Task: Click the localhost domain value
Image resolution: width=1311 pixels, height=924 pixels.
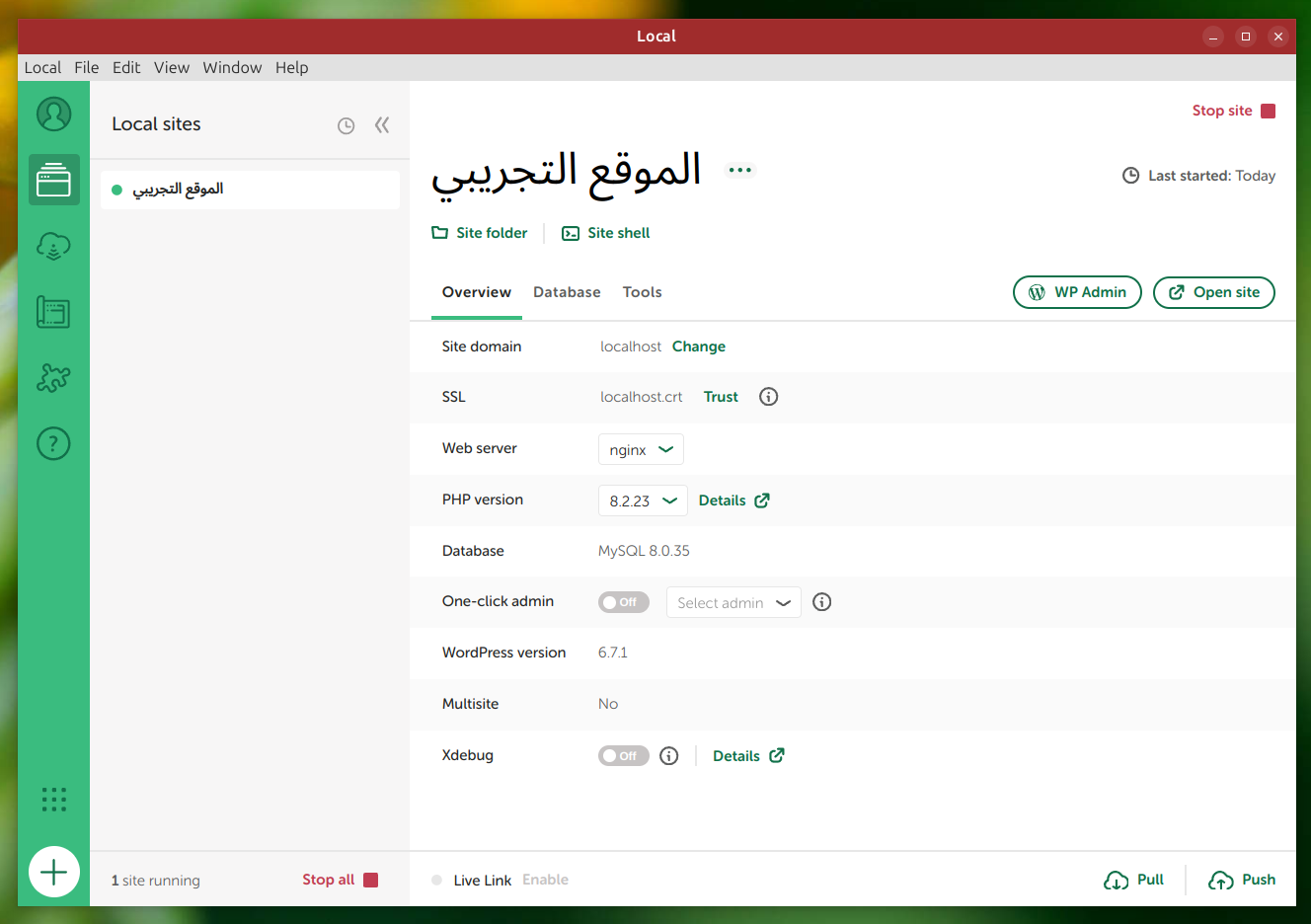Action: pyautogui.click(x=631, y=346)
